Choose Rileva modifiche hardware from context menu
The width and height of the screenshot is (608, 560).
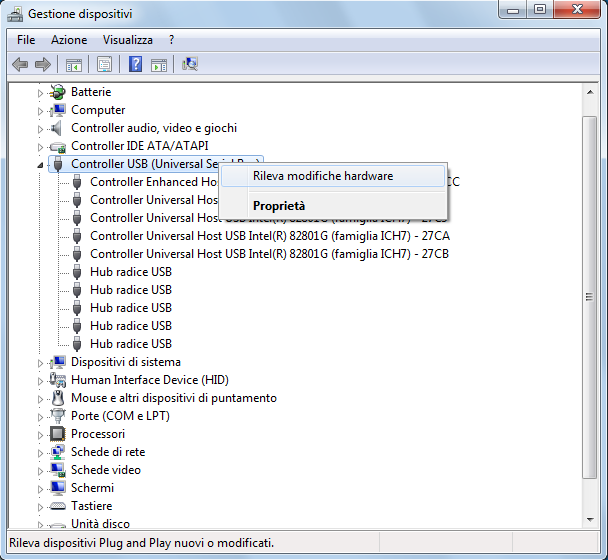(x=333, y=176)
